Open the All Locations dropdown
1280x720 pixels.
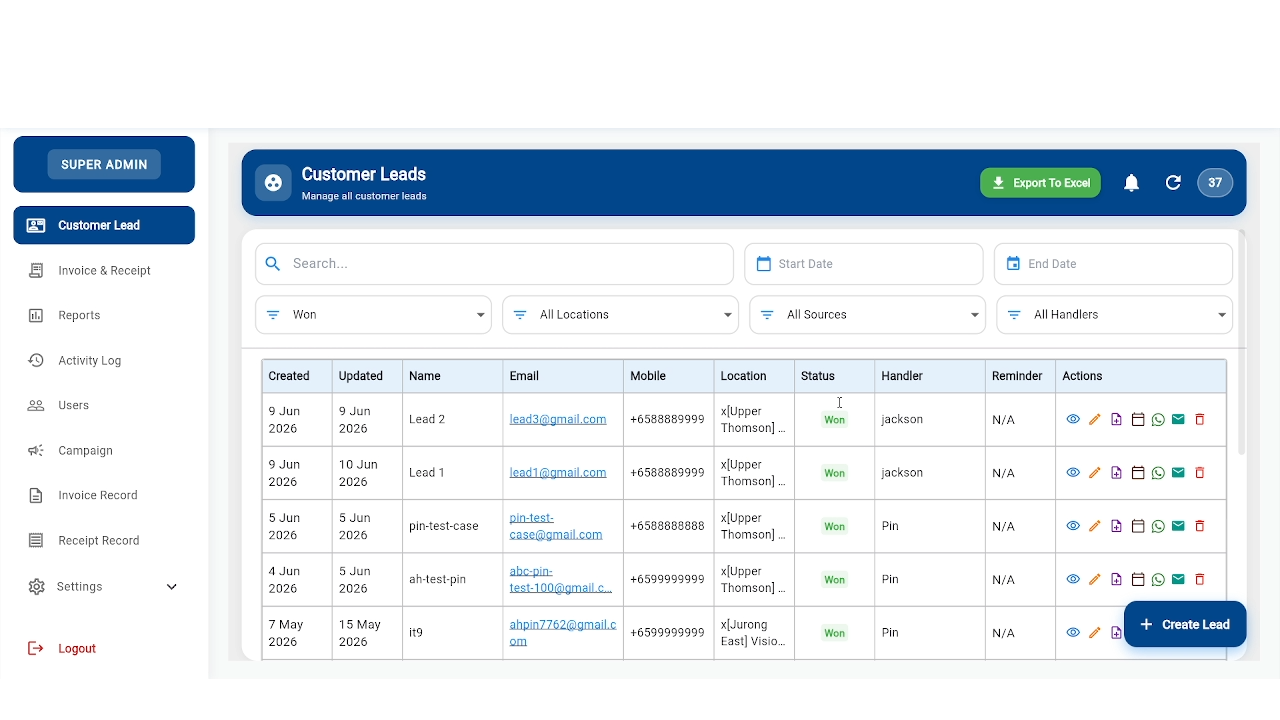coord(620,315)
